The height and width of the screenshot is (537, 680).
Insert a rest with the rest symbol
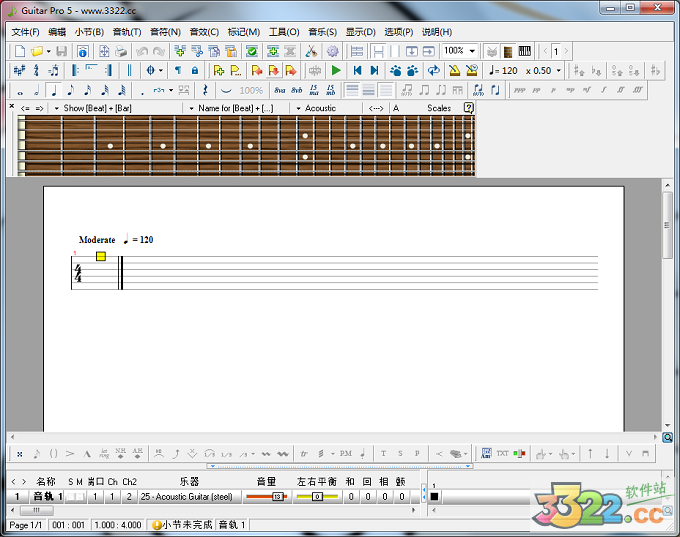click(x=205, y=90)
